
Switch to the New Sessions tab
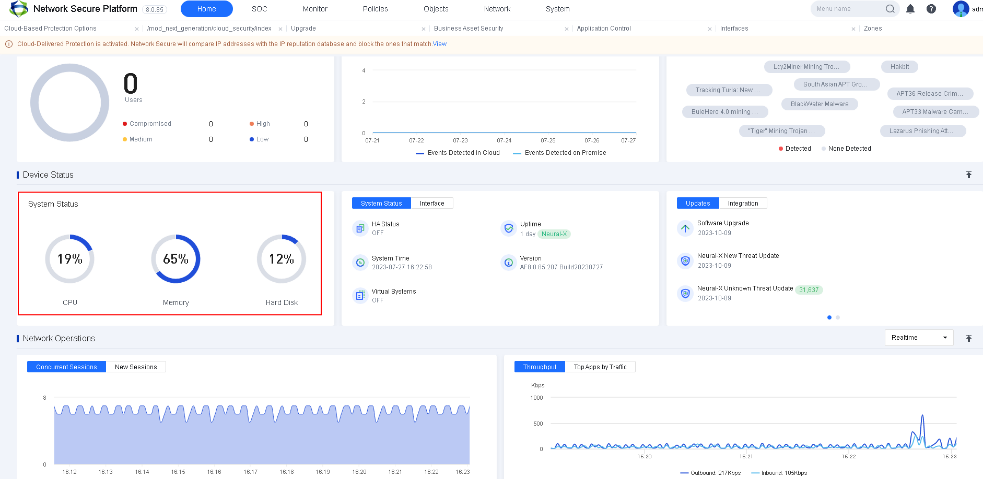pyautogui.click(x=136, y=367)
